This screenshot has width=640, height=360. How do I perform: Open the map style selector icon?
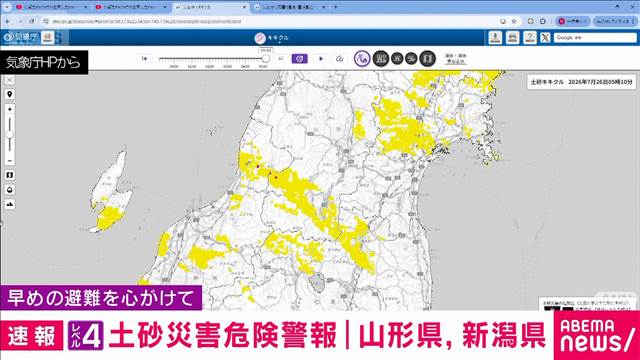[9, 175]
